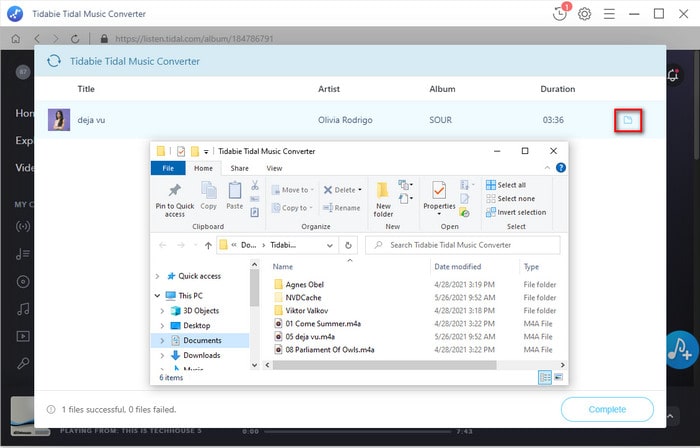Click the Complete button
Image resolution: width=700 pixels, height=448 pixels.
pos(607,409)
